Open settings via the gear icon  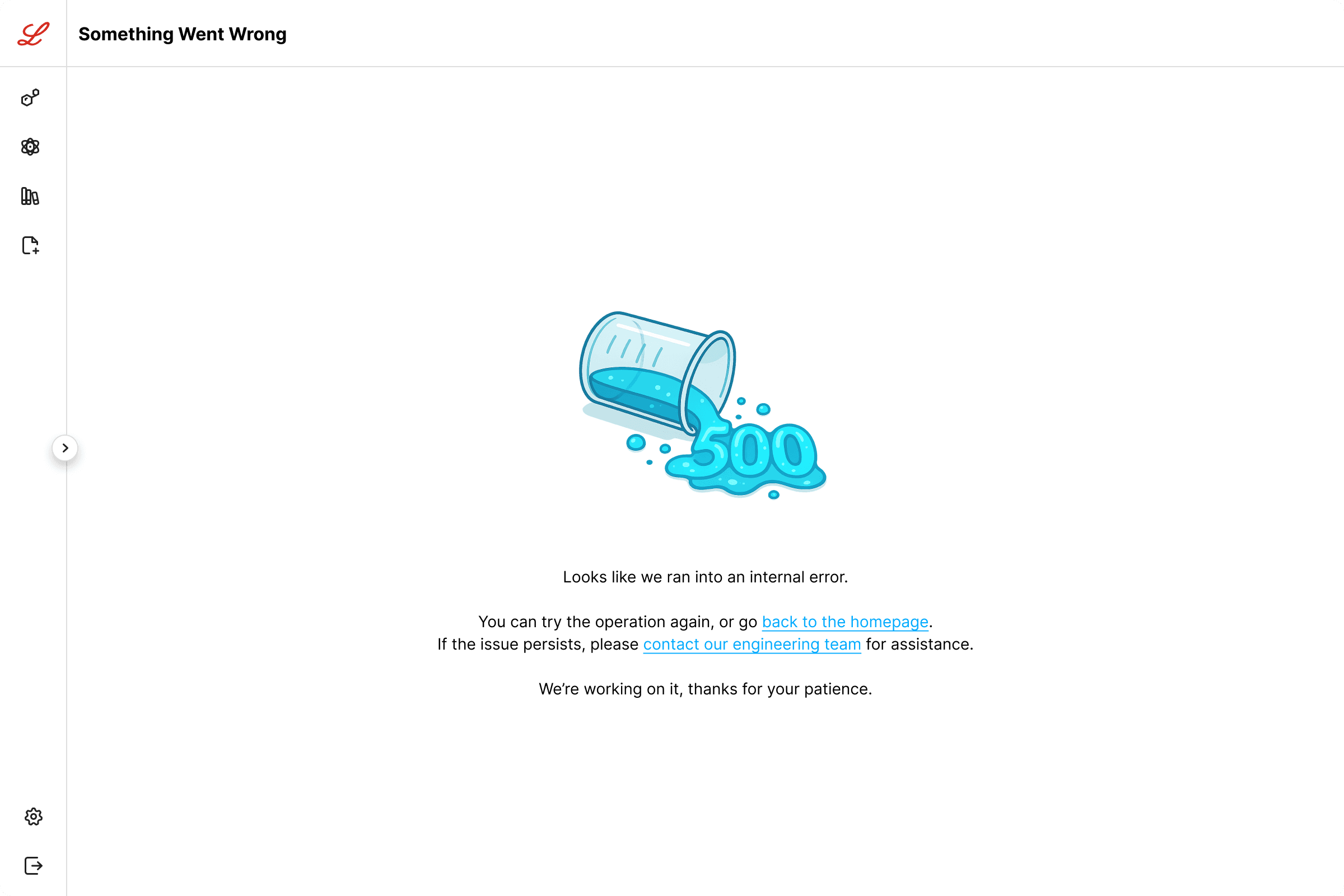[x=34, y=816]
